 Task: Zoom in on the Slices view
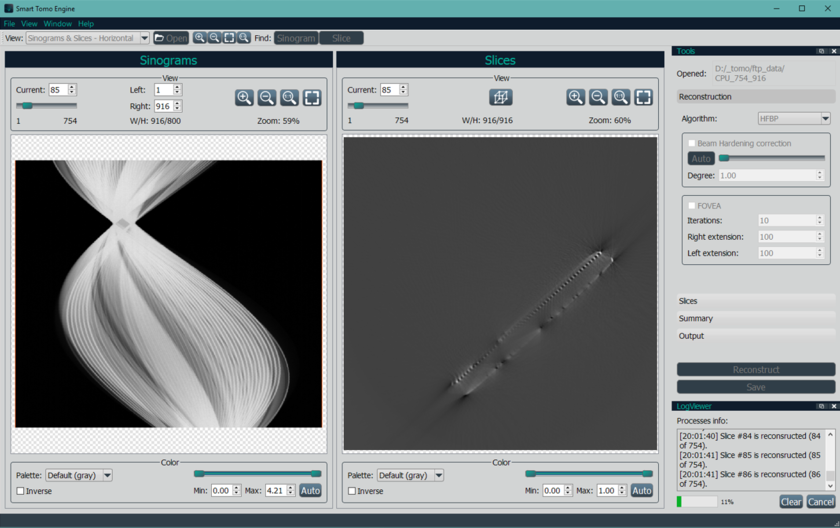[x=575, y=97]
